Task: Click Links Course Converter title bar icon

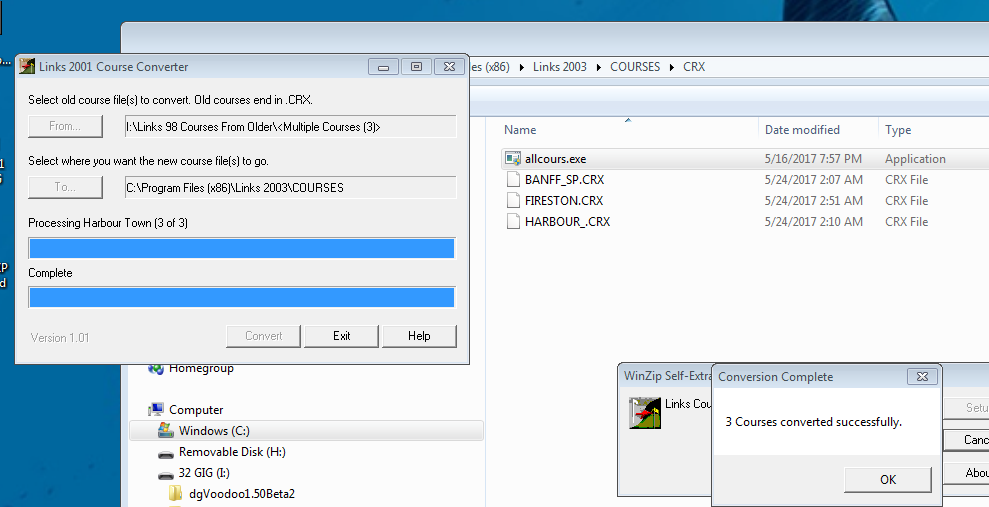Action: coord(27,66)
